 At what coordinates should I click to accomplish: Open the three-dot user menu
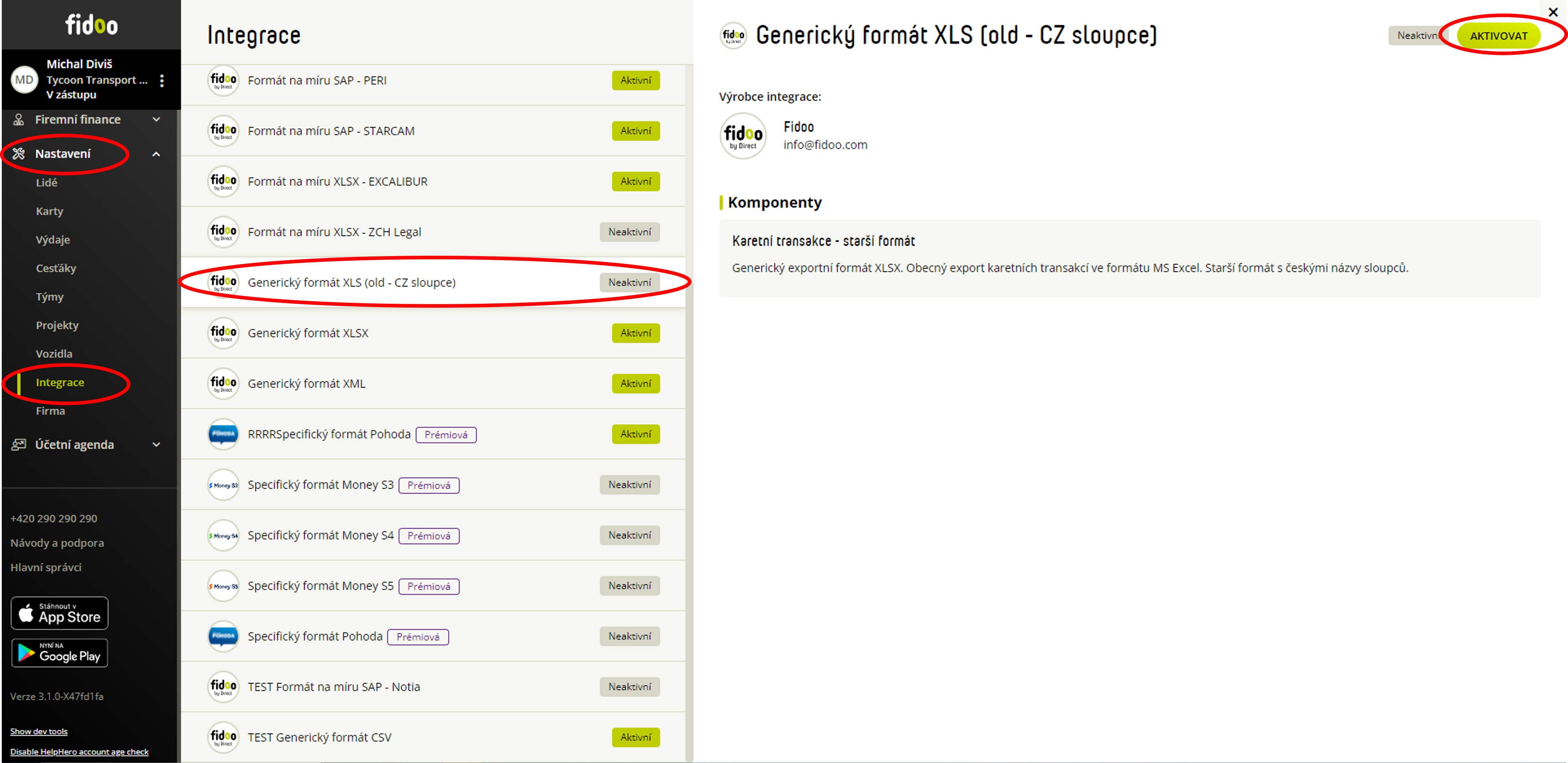coord(162,80)
